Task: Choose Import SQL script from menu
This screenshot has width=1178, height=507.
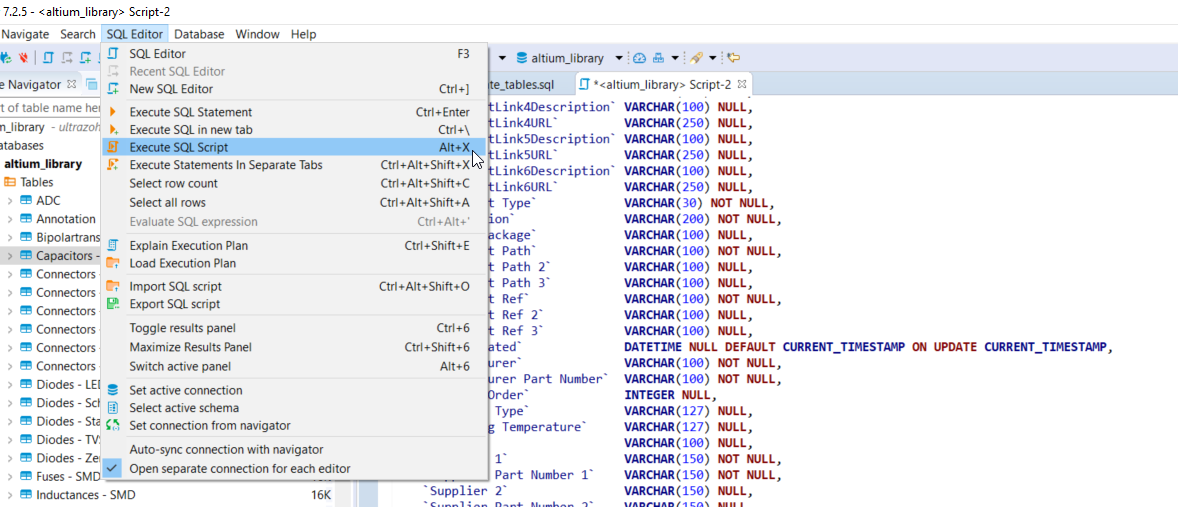Action: click(175, 286)
